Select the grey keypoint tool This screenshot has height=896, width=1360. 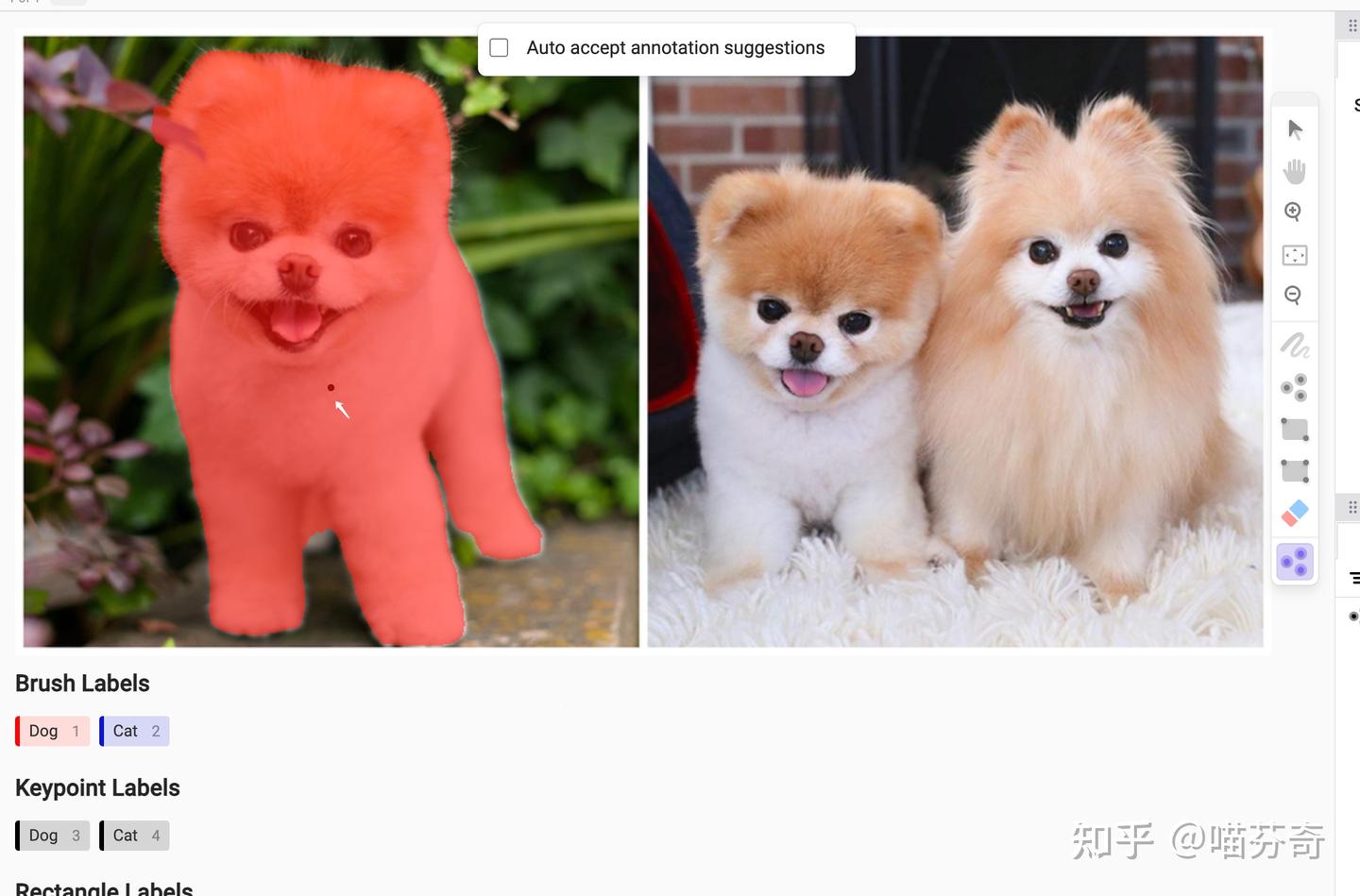(x=1294, y=387)
